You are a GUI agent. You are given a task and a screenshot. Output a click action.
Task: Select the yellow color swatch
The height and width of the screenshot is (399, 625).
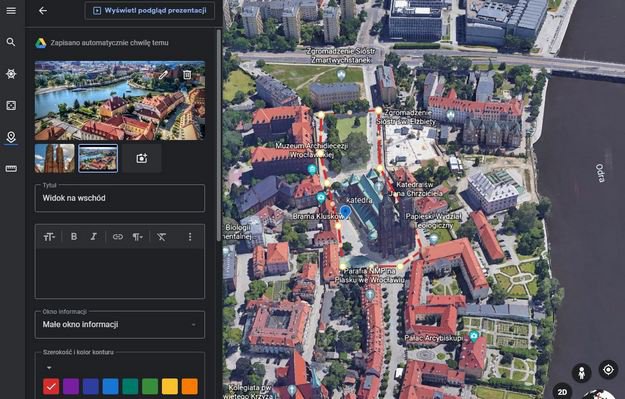pos(170,386)
